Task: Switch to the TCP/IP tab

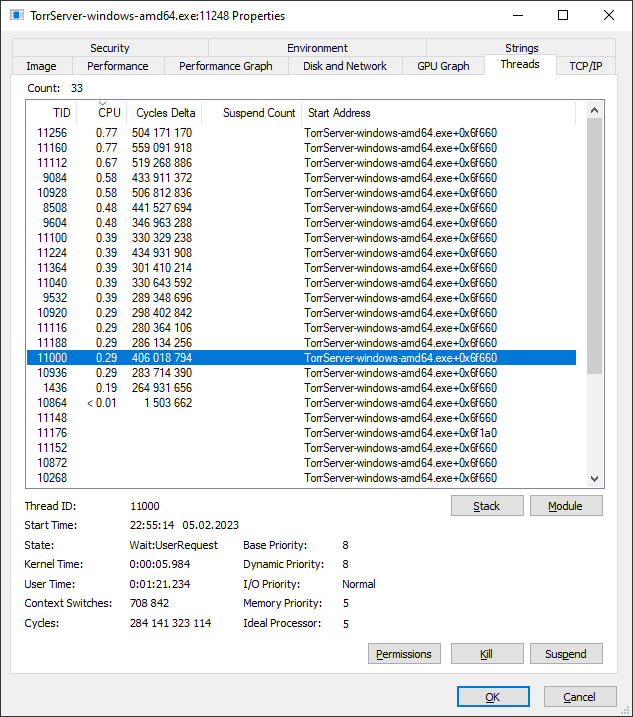Action: (586, 66)
